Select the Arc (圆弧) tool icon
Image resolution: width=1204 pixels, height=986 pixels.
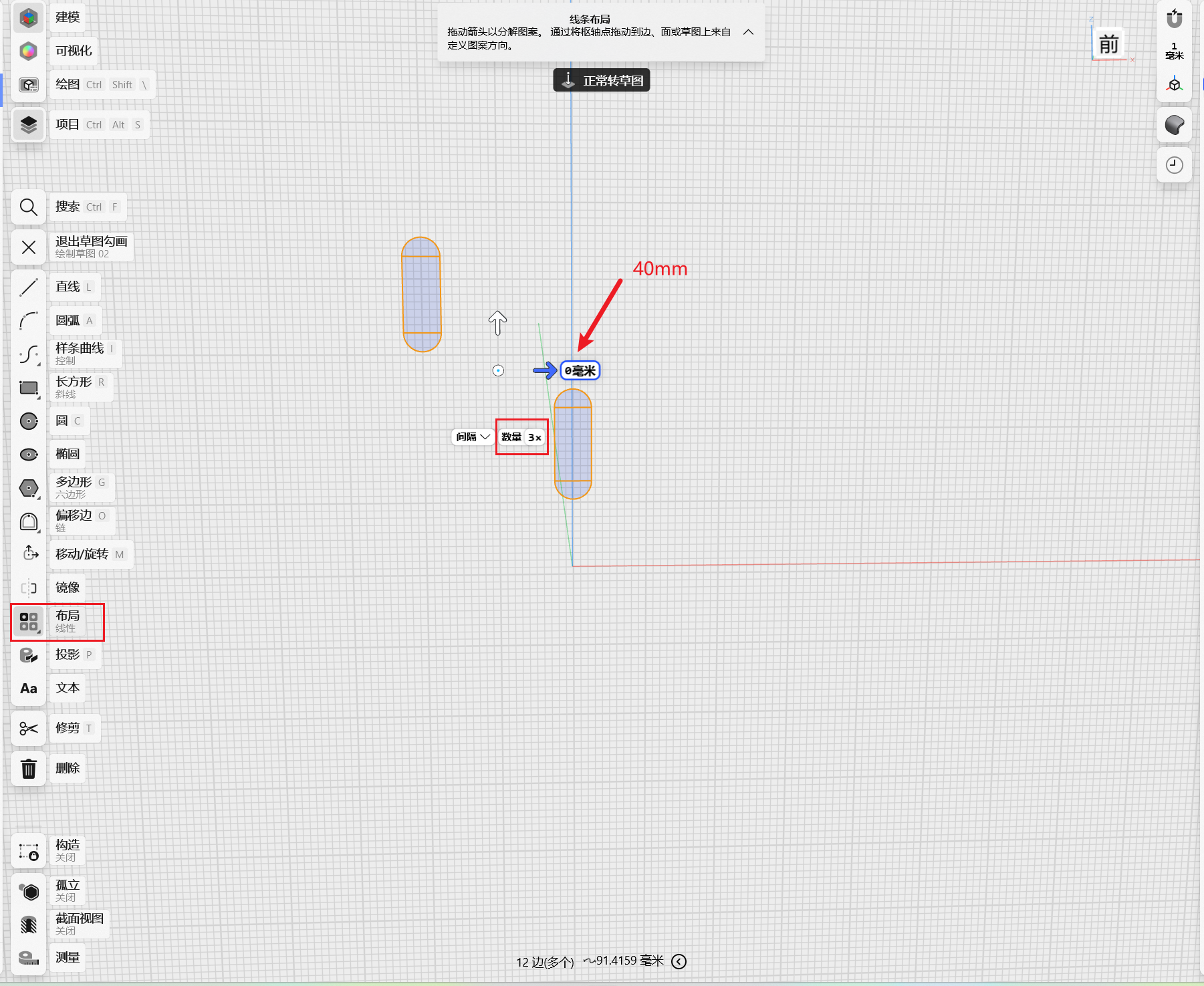(28, 321)
